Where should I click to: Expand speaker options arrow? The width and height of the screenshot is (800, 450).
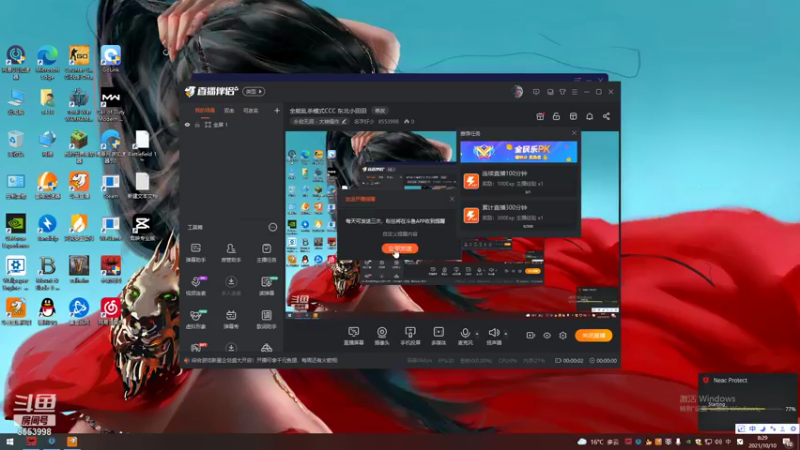(x=506, y=334)
